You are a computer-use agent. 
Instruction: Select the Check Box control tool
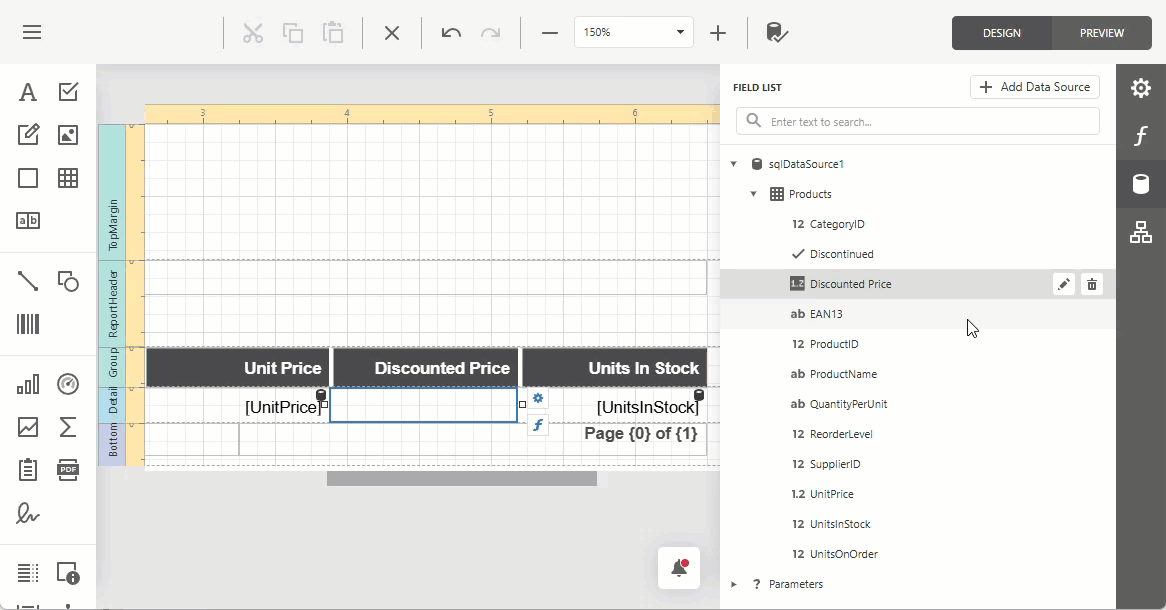pyautogui.click(x=68, y=92)
